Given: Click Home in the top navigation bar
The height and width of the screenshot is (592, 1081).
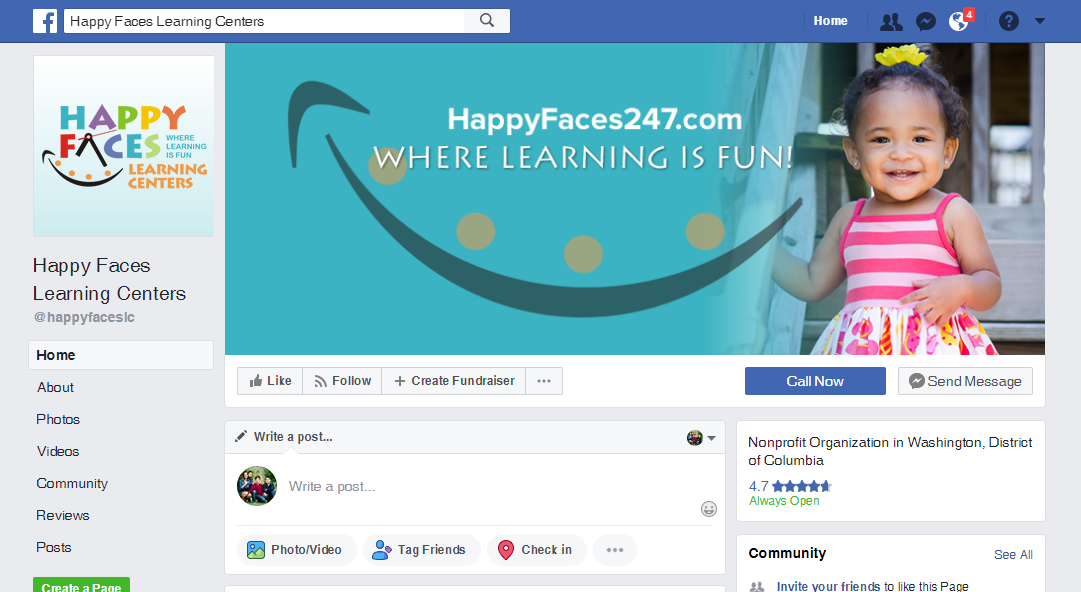Looking at the screenshot, I should click(x=830, y=21).
